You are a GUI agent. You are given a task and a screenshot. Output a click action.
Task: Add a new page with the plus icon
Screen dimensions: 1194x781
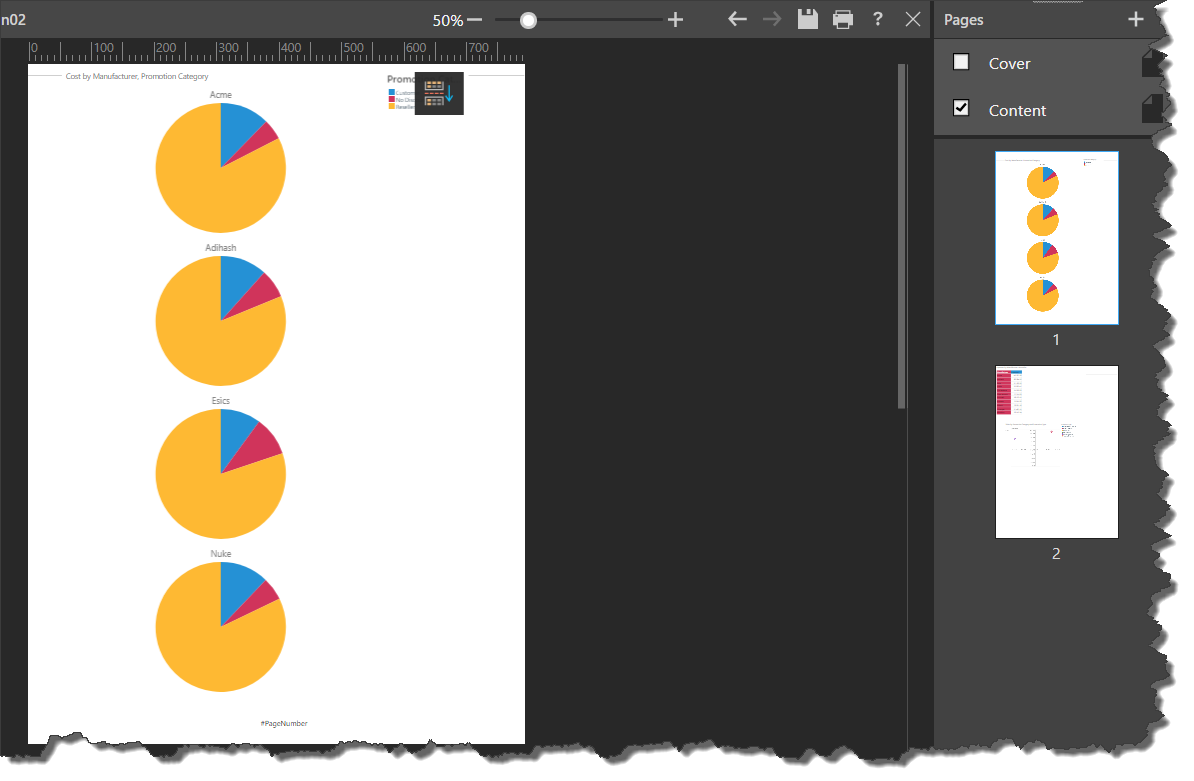pyautogui.click(x=1135, y=19)
